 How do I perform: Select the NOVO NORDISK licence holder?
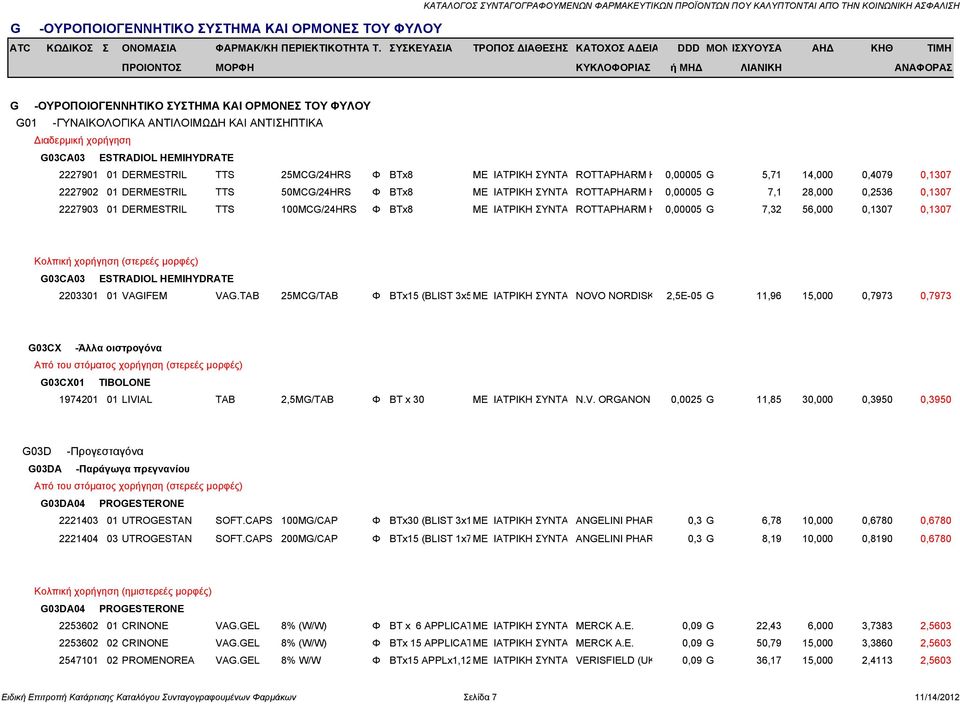point(614,296)
